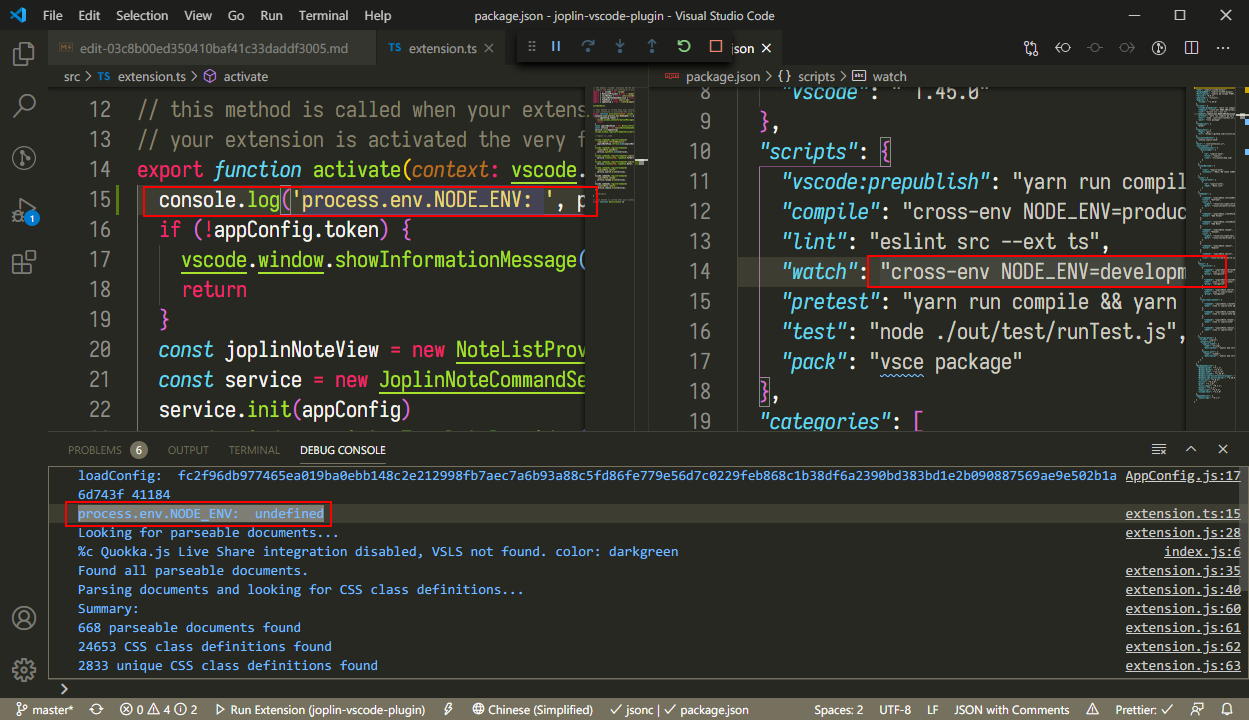This screenshot has width=1249, height=720.
Task: Switch to the PROBLEMS panel tab
Action: click(95, 450)
